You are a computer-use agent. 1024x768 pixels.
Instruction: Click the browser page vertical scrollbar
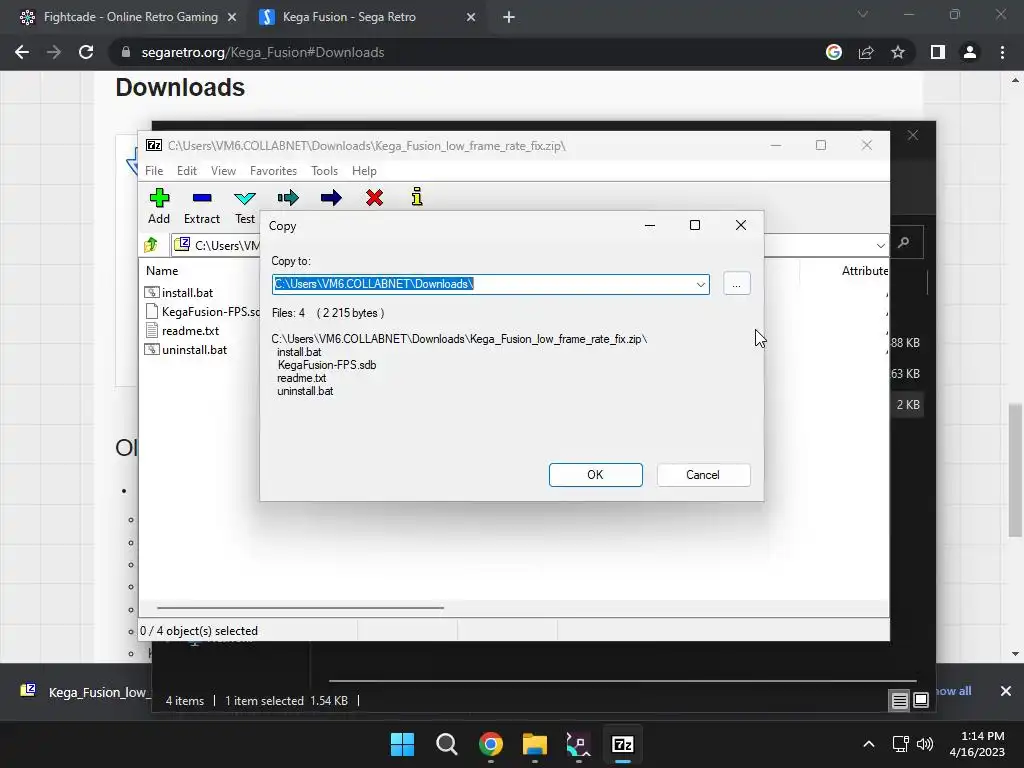[x=1015, y=470]
